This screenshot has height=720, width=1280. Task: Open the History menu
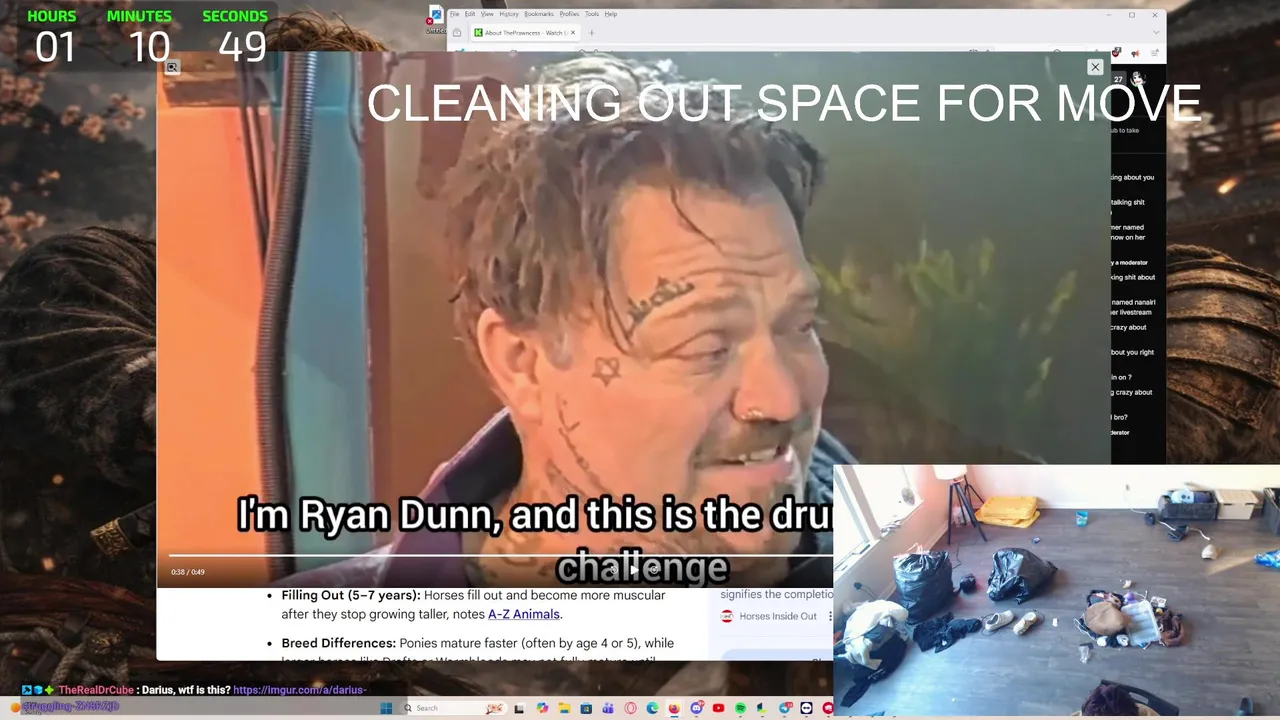(x=509, y=14)
